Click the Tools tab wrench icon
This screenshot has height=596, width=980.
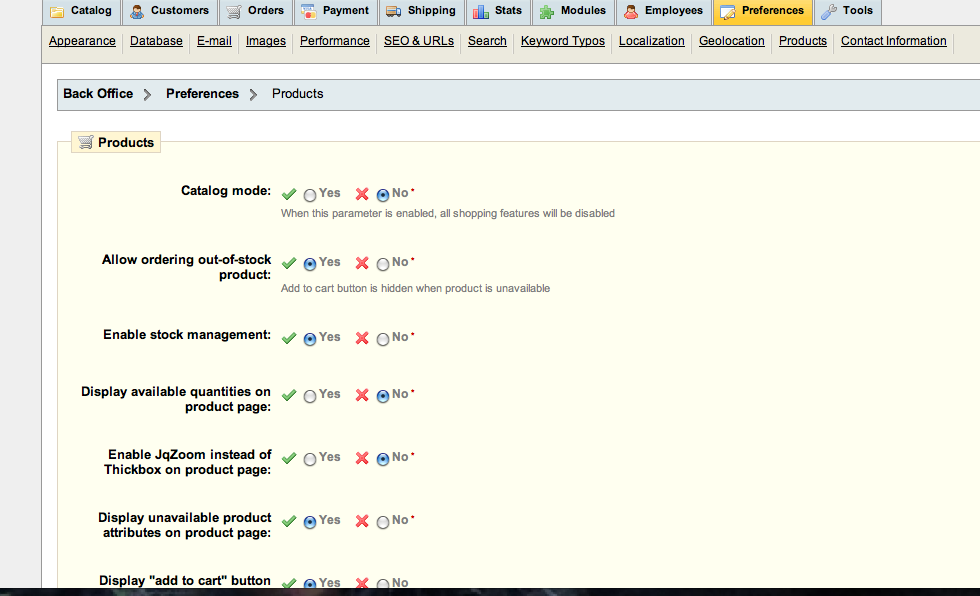pyautogui.click(x=829, y=11)
